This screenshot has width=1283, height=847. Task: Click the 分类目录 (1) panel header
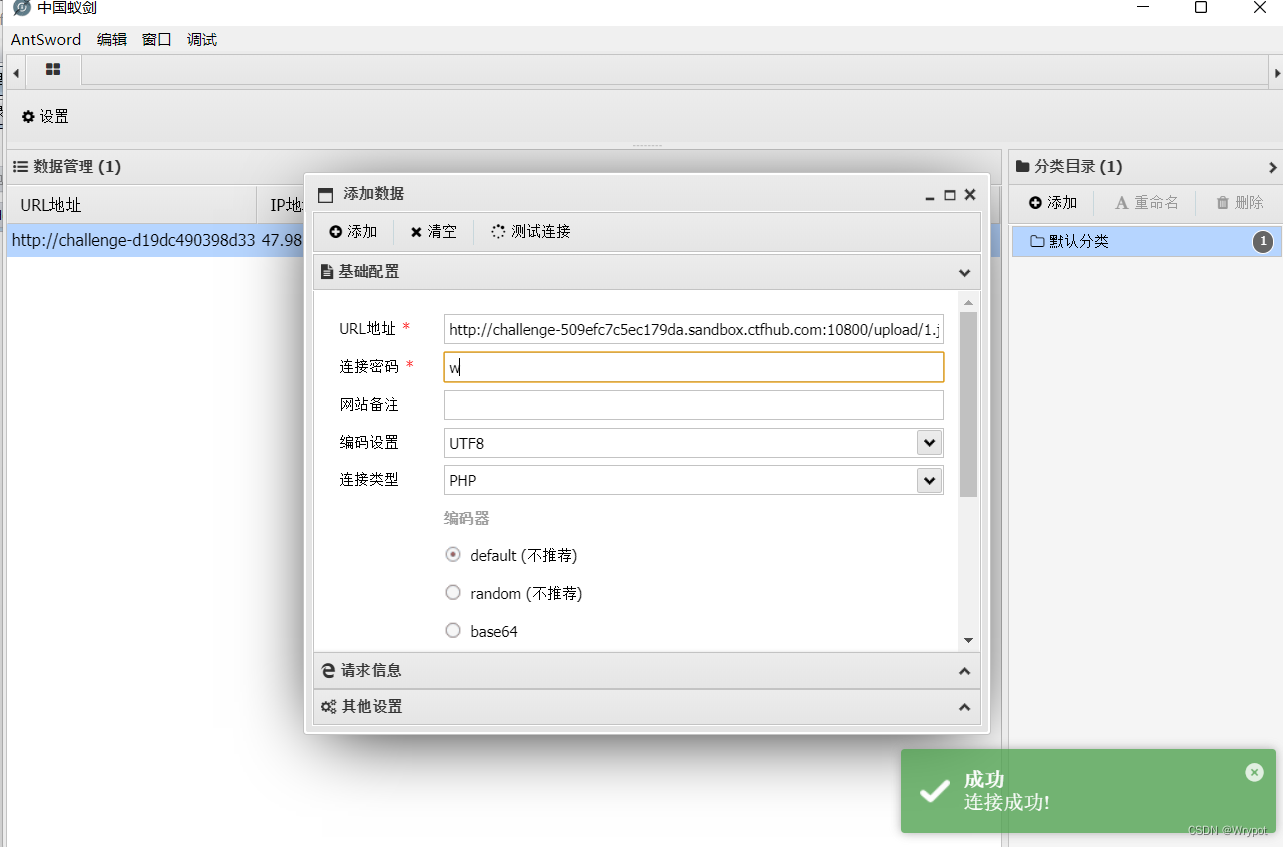(x=1145, y=167)
